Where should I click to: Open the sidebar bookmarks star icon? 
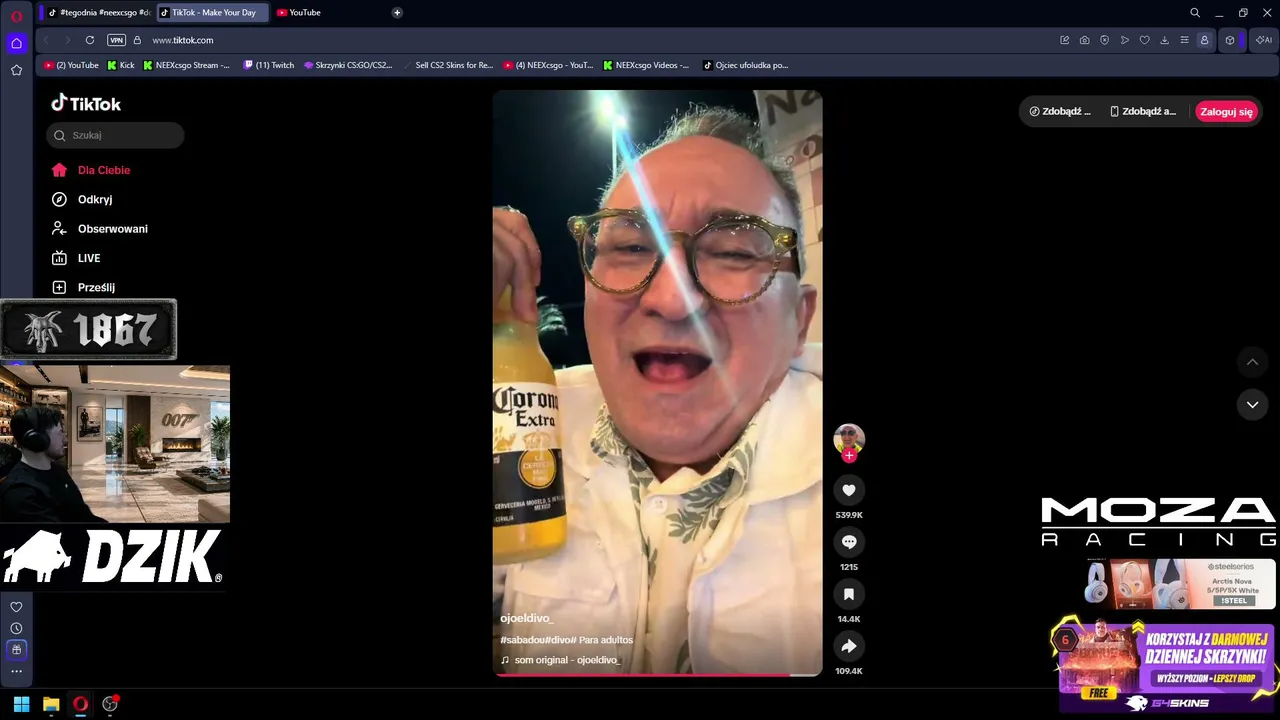click(x=16, y=70)
